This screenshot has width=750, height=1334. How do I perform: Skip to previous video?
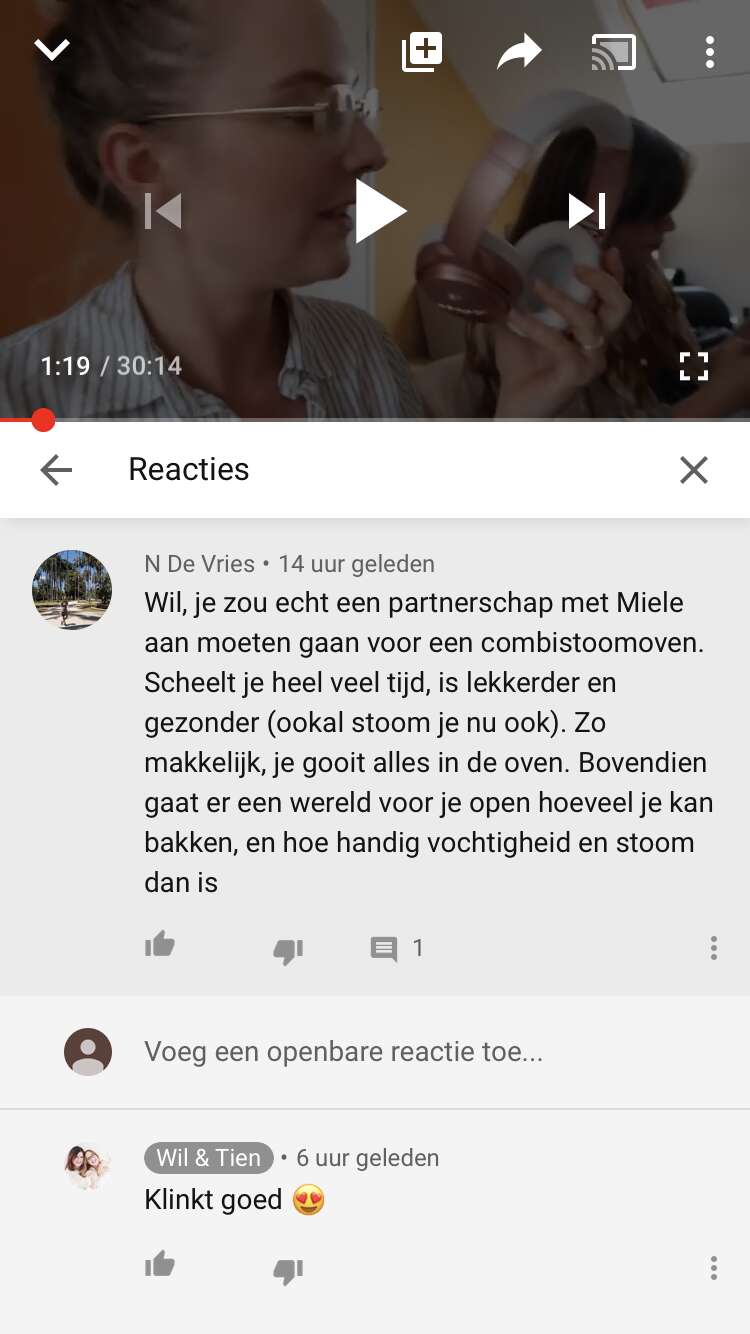click(x=163, y=211)
